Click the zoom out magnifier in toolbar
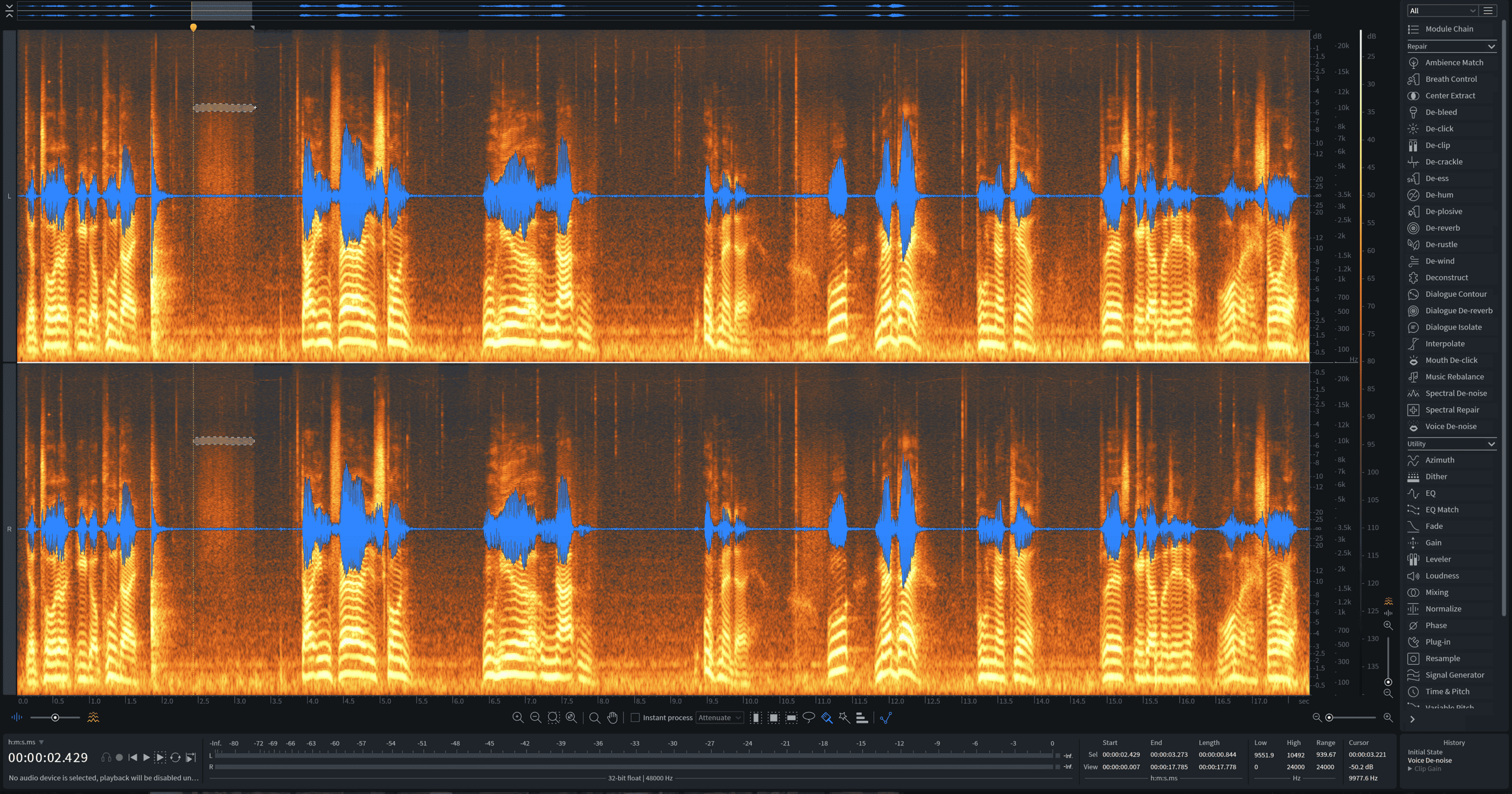Image resolution: width=1512 pixels, height=794 pixels. pos(535,718)
